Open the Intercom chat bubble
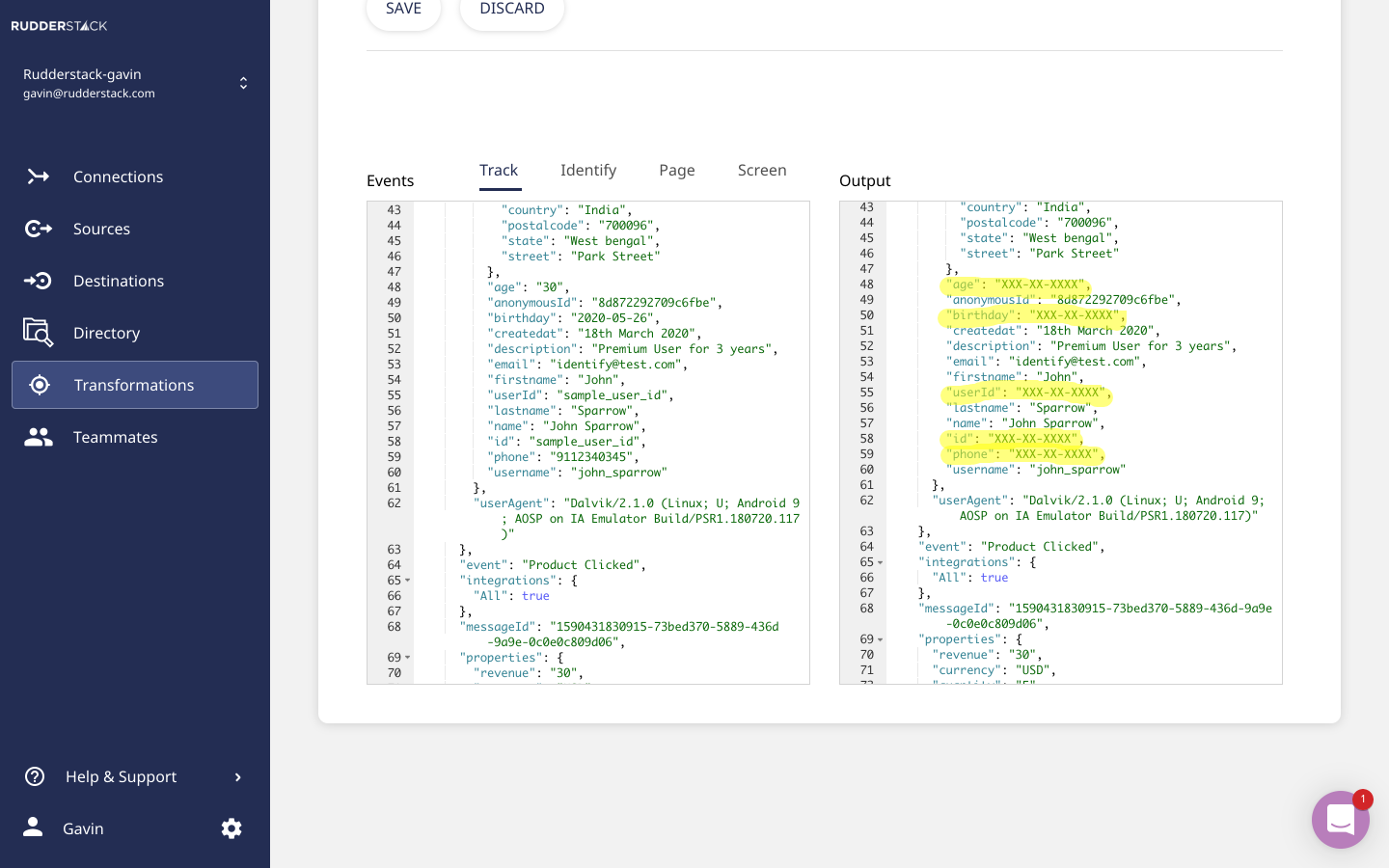Image resolution: width=1389 pixels, height=868 pixels. [x=1341, y=819]
